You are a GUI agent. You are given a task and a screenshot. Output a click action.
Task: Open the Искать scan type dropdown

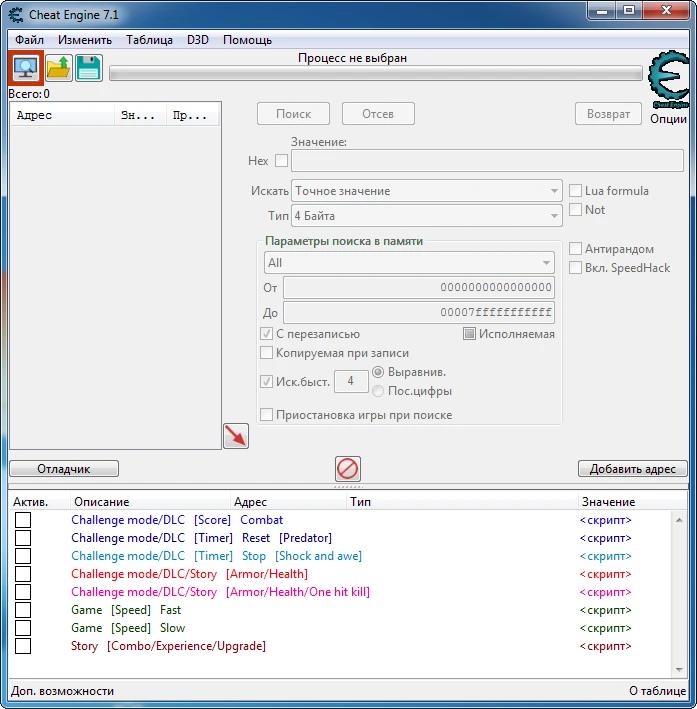point(427,191)
